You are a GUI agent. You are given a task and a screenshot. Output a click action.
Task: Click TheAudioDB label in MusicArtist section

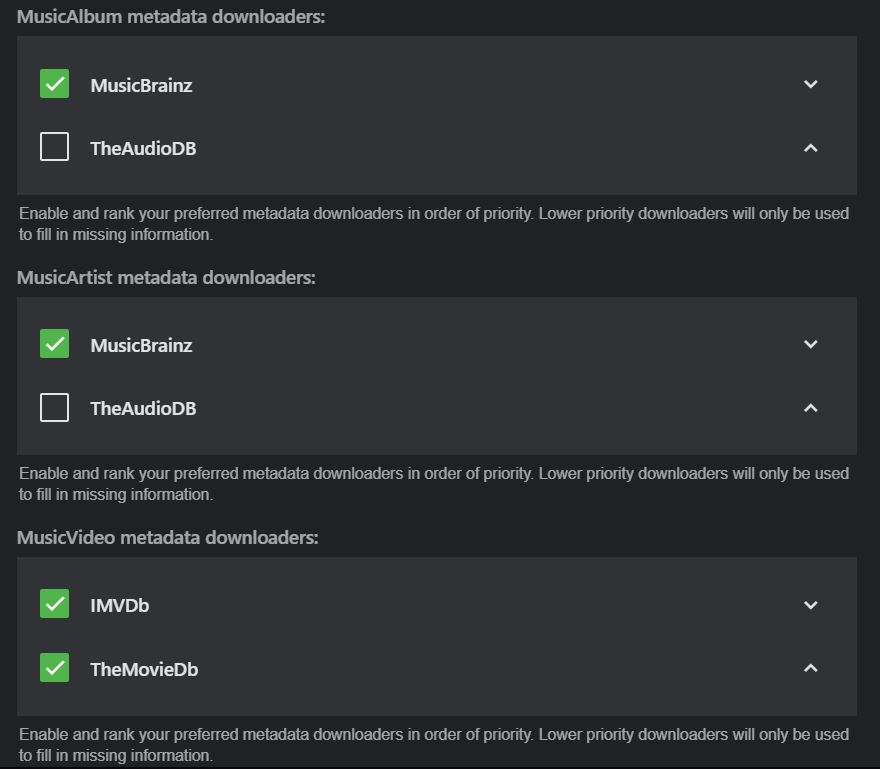(143, 409)
